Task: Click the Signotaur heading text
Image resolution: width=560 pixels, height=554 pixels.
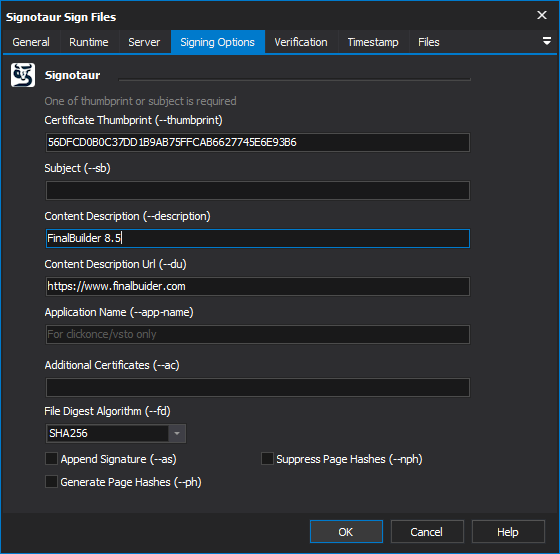Action: point(72,75)
